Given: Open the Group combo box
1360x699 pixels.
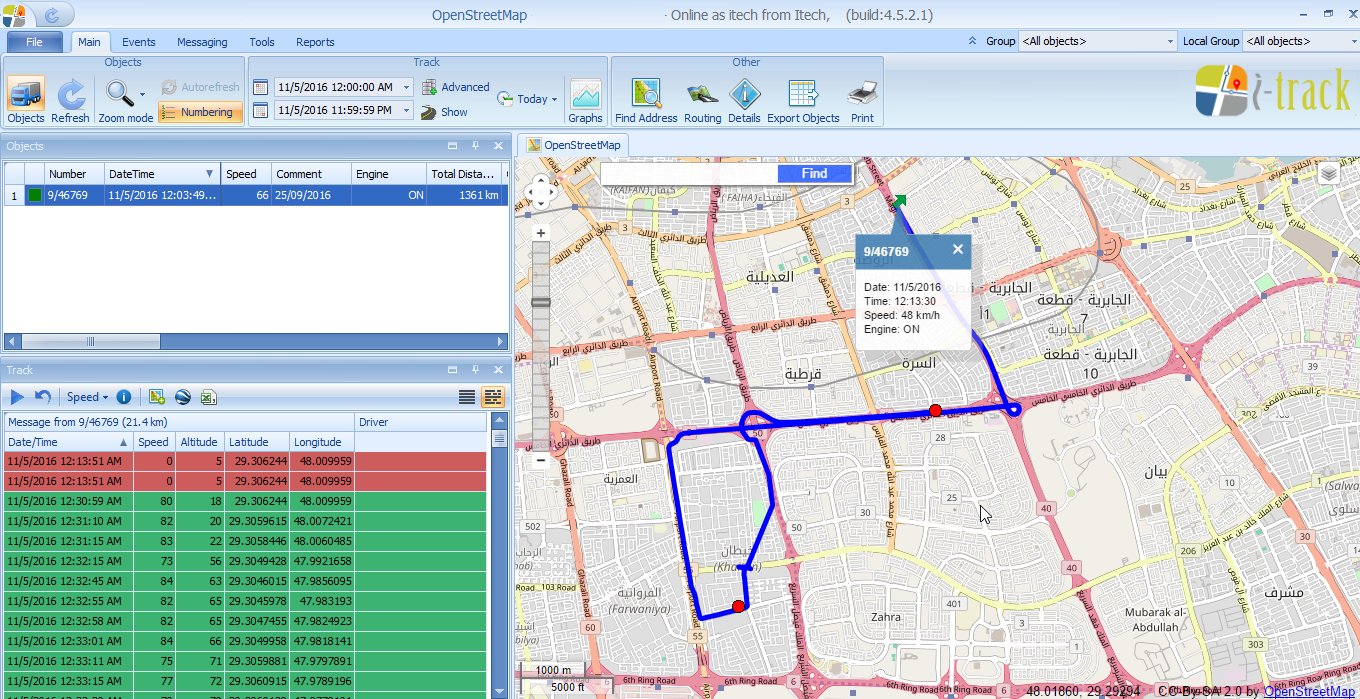Looking at the screenshot, I should pos(1098,41).
